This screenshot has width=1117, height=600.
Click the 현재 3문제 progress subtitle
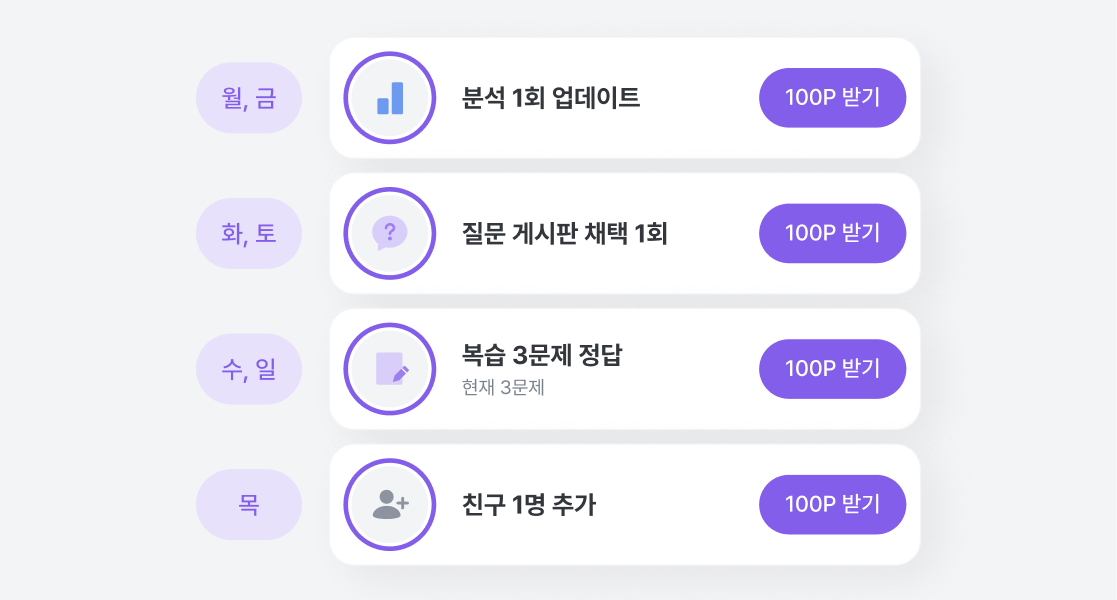[503, 387]
